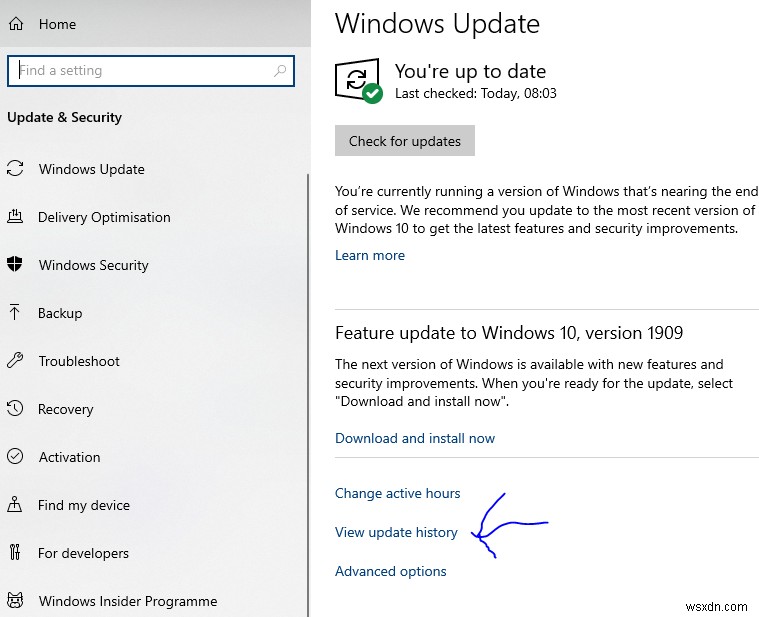Select Troubleshoot in sidebar
Screen dimensions: 759x617
click(79, 361)
